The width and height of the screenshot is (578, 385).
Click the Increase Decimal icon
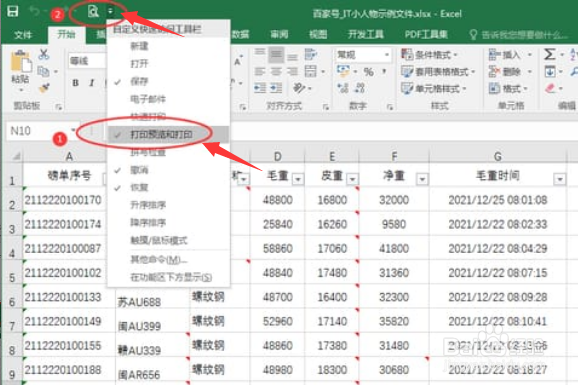[343, 88]
